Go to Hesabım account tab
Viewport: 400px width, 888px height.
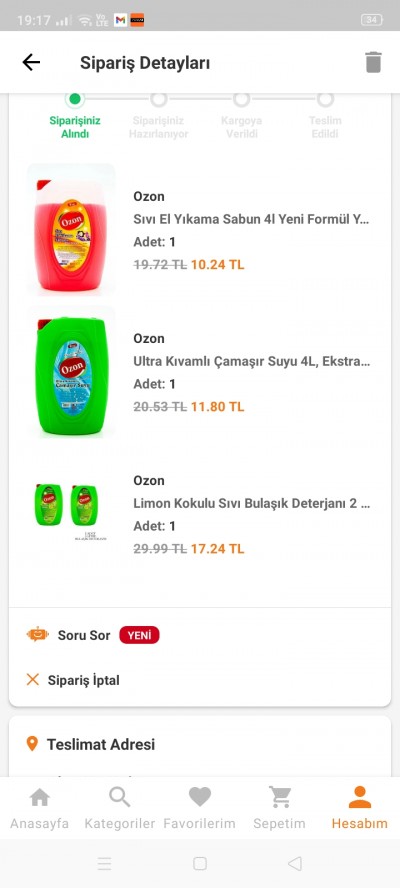point(360,809)
